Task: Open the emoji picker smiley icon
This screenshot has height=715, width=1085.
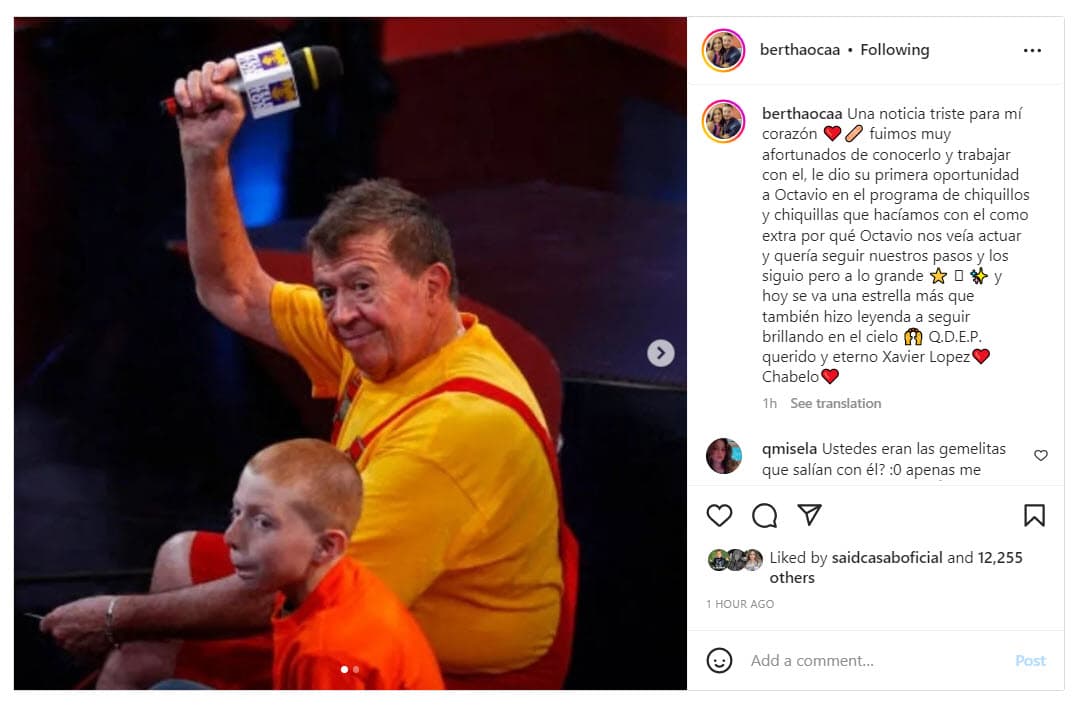Action: pyautogui.click(x=719, y=660)
